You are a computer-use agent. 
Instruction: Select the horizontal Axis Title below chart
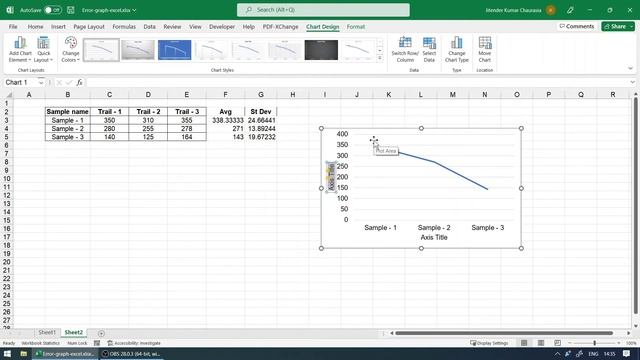point(434,238)
